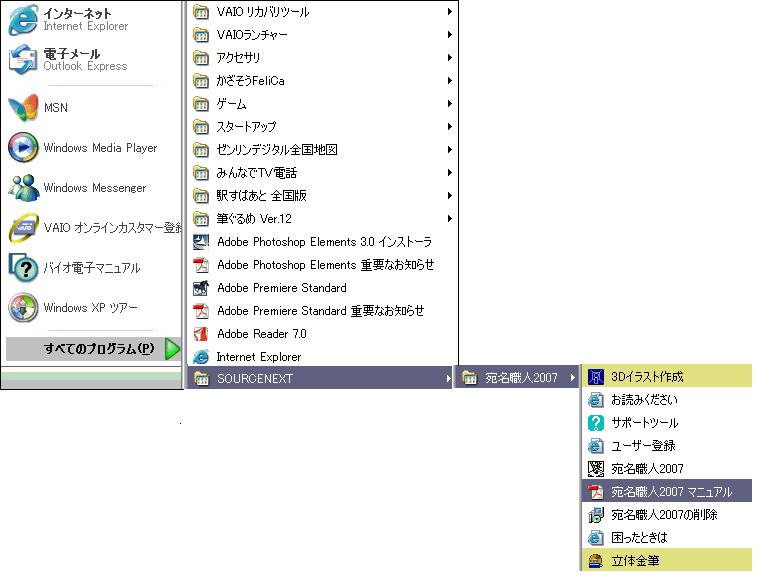Screen dimensions: 770x583
Task: Launch Windows Messenger icon
Action: click(x=23, y=188)
